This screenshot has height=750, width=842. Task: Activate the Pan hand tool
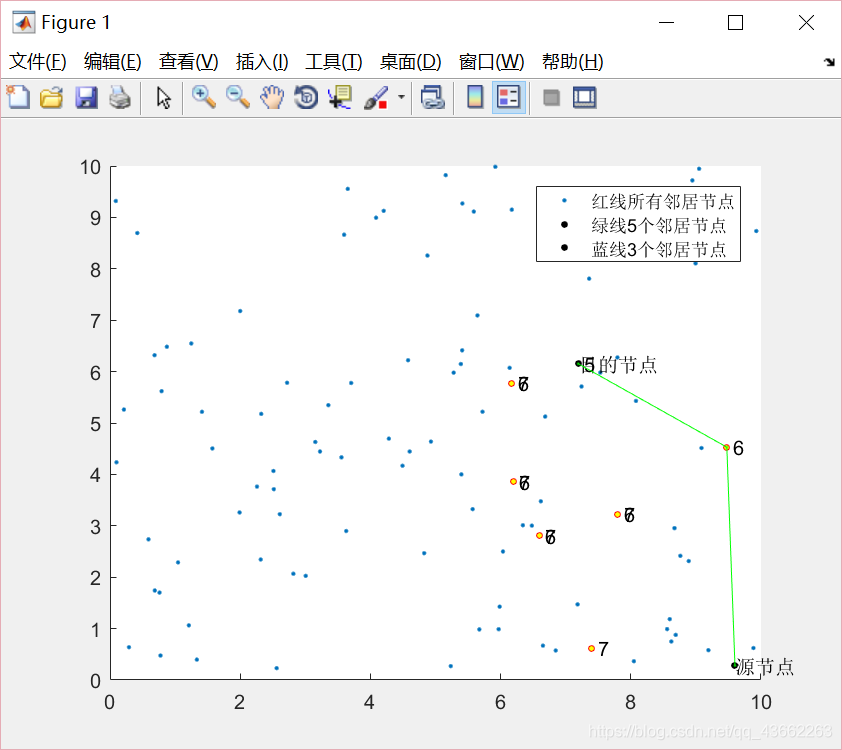point(271,97)
